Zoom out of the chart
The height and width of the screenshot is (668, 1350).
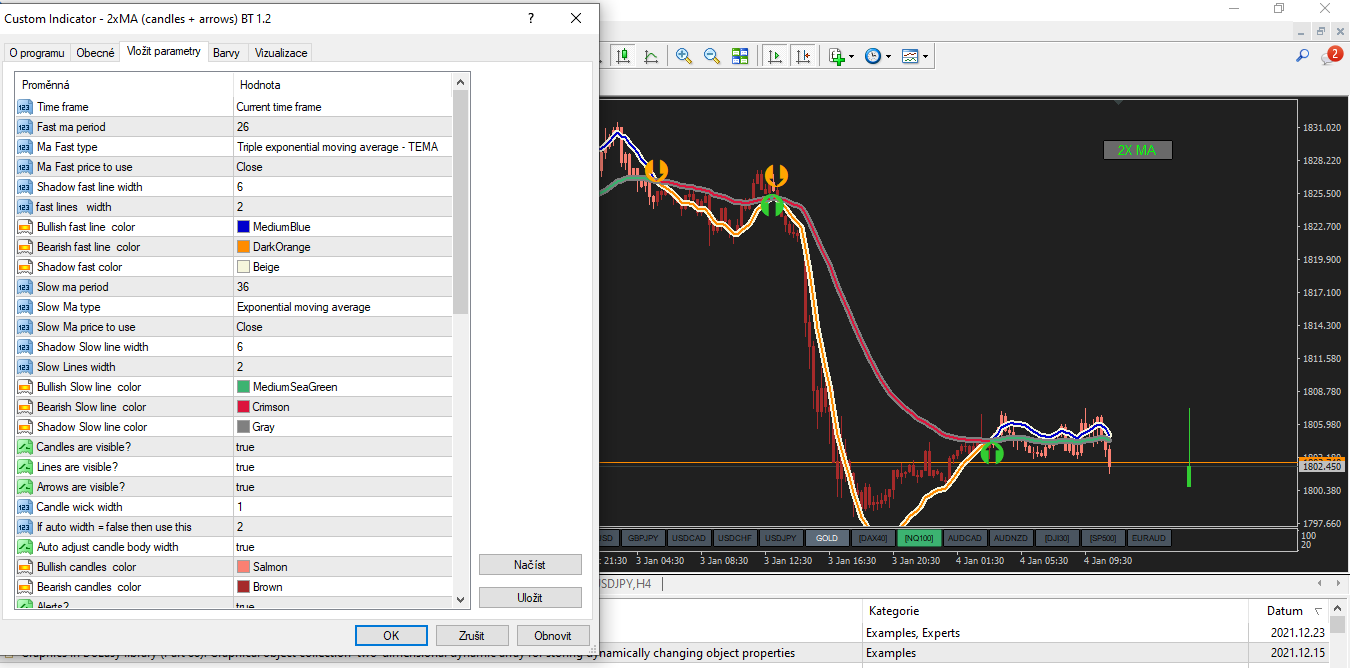coord(712,56)
